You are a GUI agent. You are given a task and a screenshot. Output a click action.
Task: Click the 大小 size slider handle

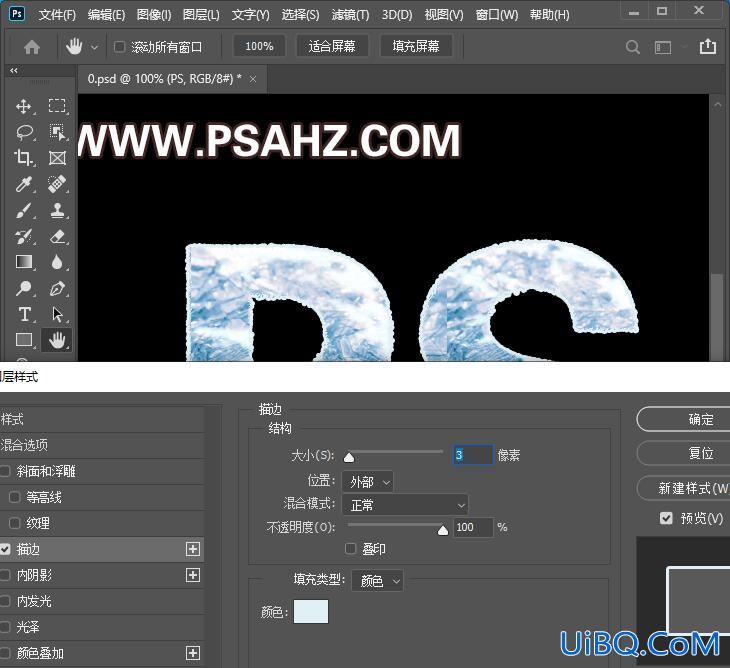(349, 457)
